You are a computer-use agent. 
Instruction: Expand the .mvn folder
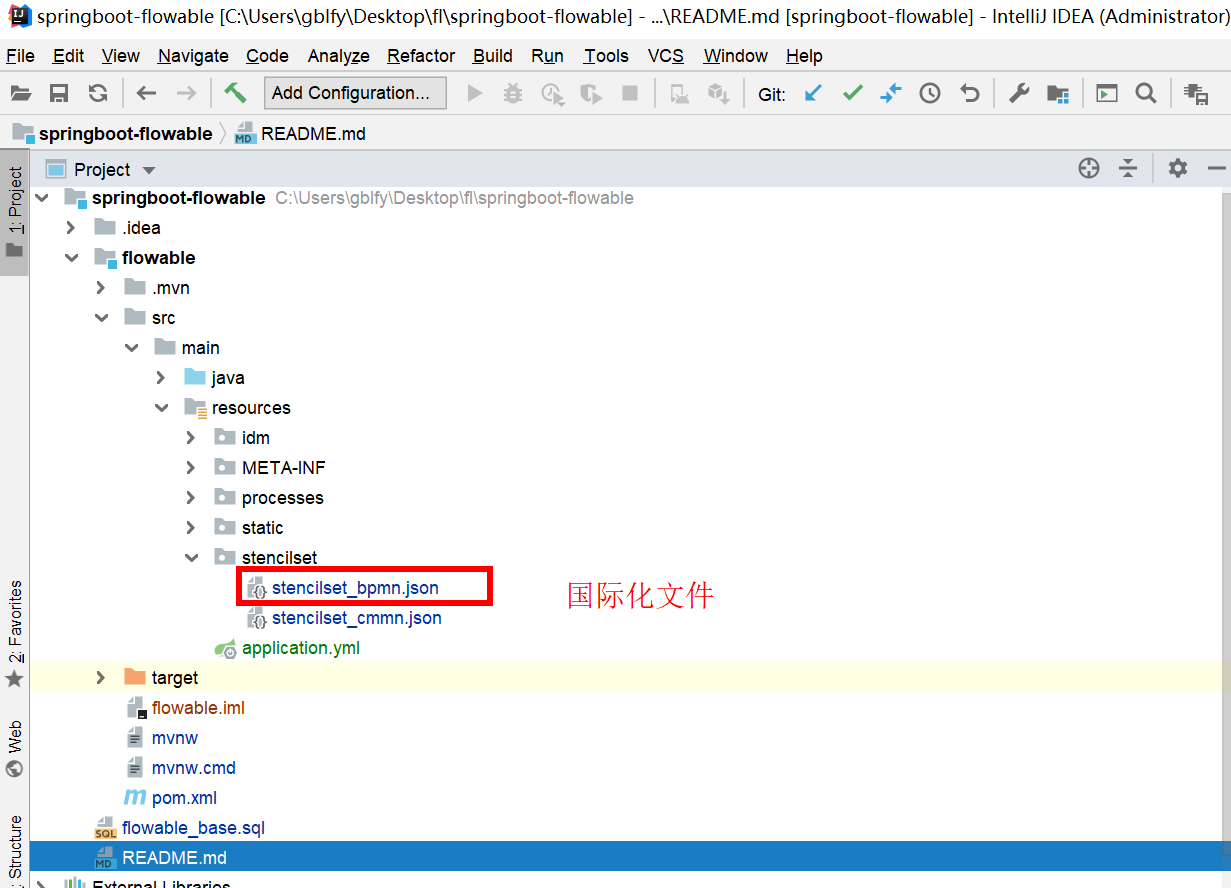(x=102, y=288)
